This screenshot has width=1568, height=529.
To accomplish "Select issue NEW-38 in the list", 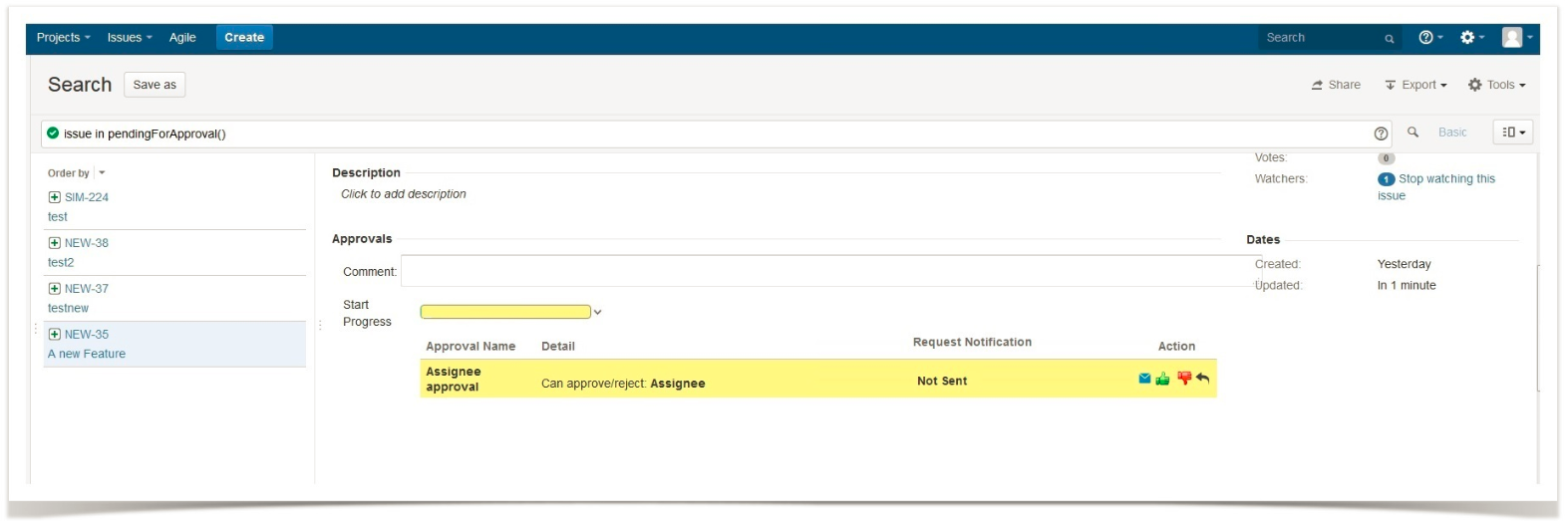I will click(x=87, y=243).
